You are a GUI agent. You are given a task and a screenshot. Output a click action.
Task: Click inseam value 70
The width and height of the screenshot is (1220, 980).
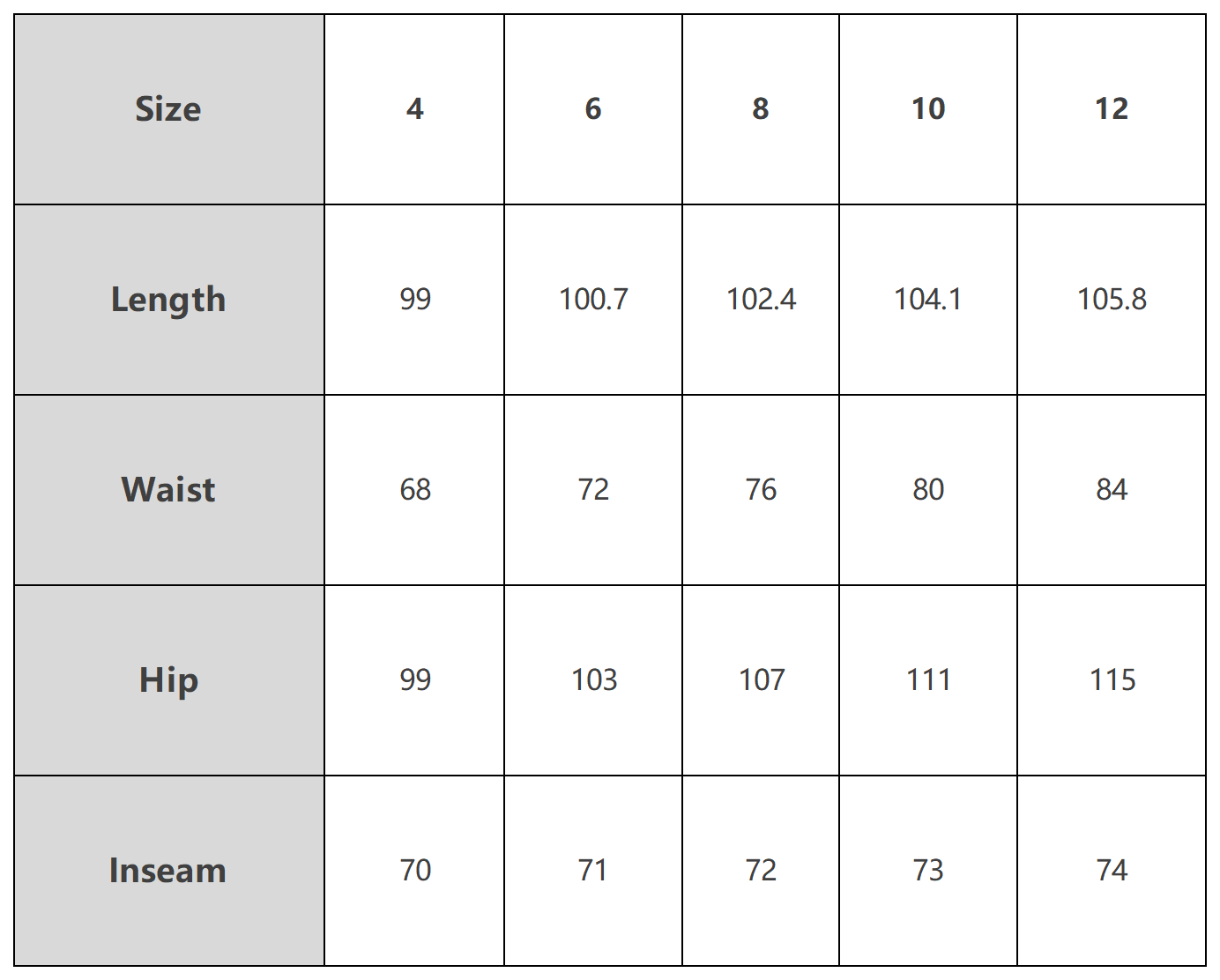414,871
